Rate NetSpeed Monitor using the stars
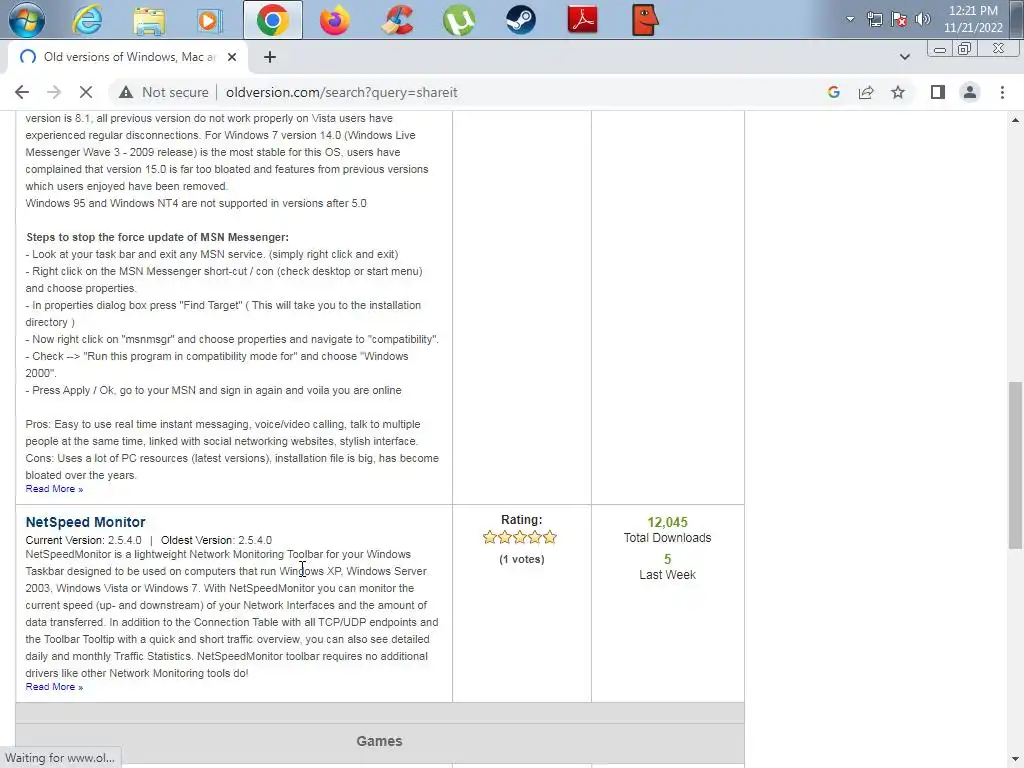Screen dimensions: 1024x768 click(520, 537)
